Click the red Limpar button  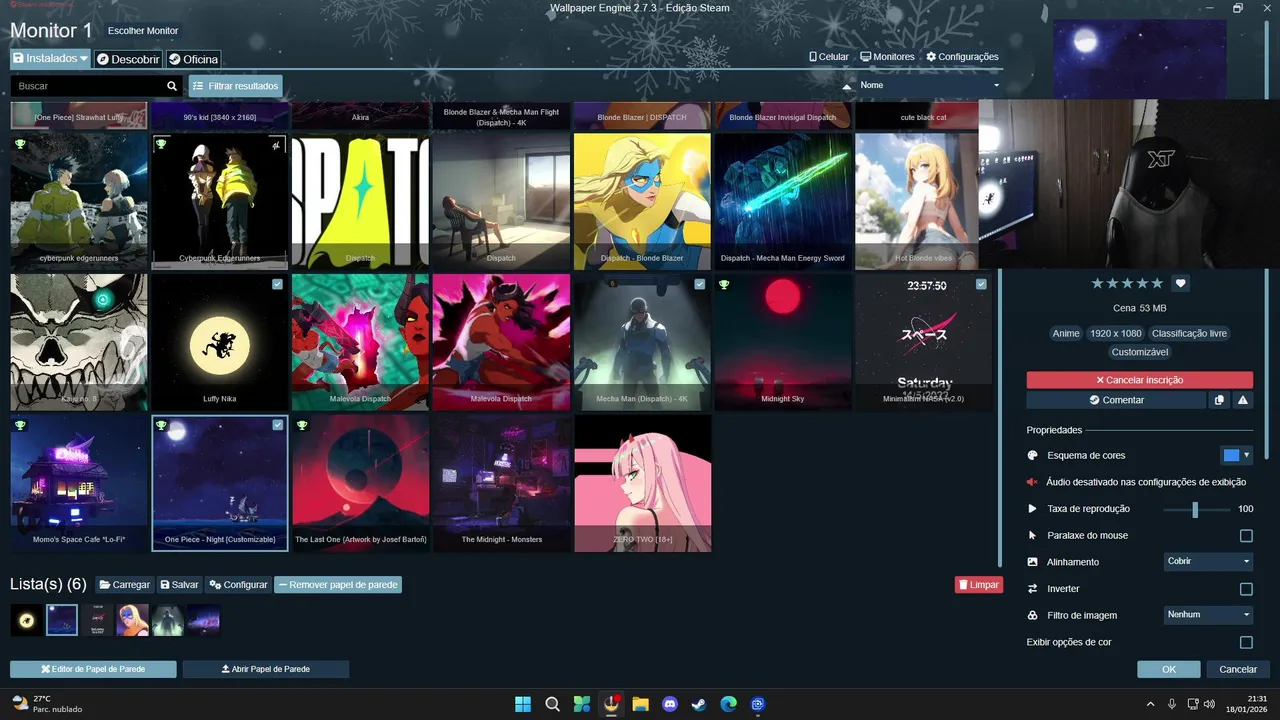(979, 585)
